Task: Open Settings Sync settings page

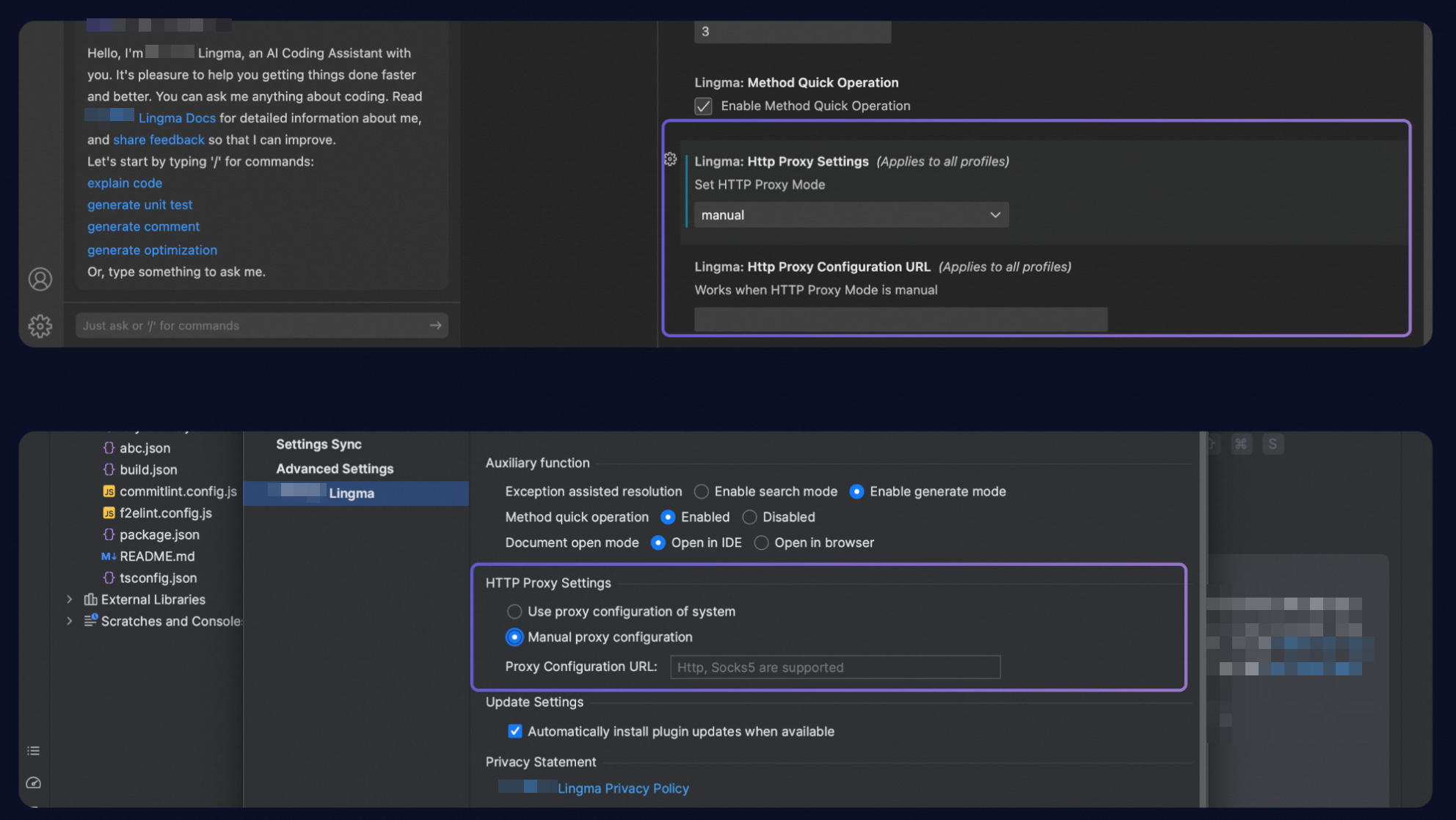Action: (318, 444)
